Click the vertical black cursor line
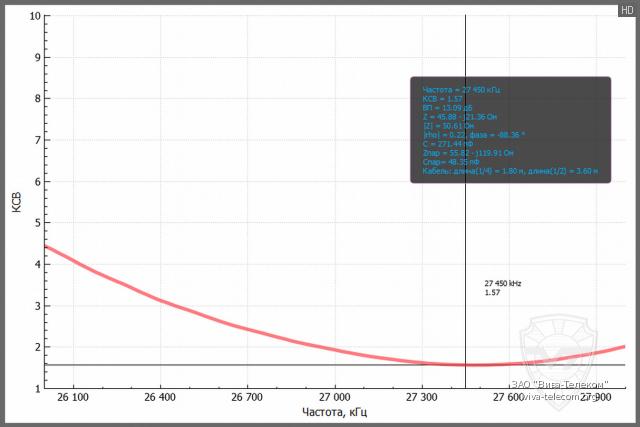640x427 pixels. [465, 230]
